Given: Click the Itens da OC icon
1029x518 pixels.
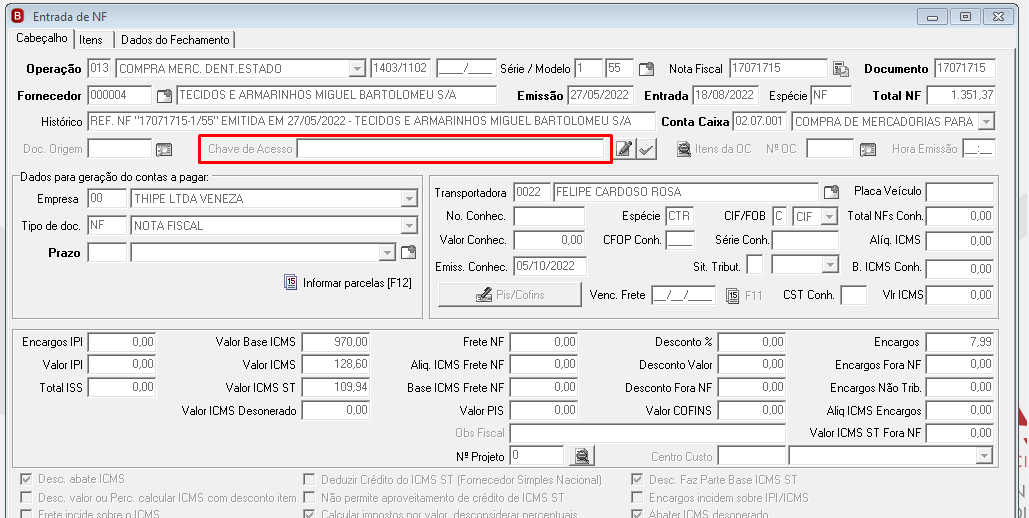Looking at the screenshot, I should [684, 149].
